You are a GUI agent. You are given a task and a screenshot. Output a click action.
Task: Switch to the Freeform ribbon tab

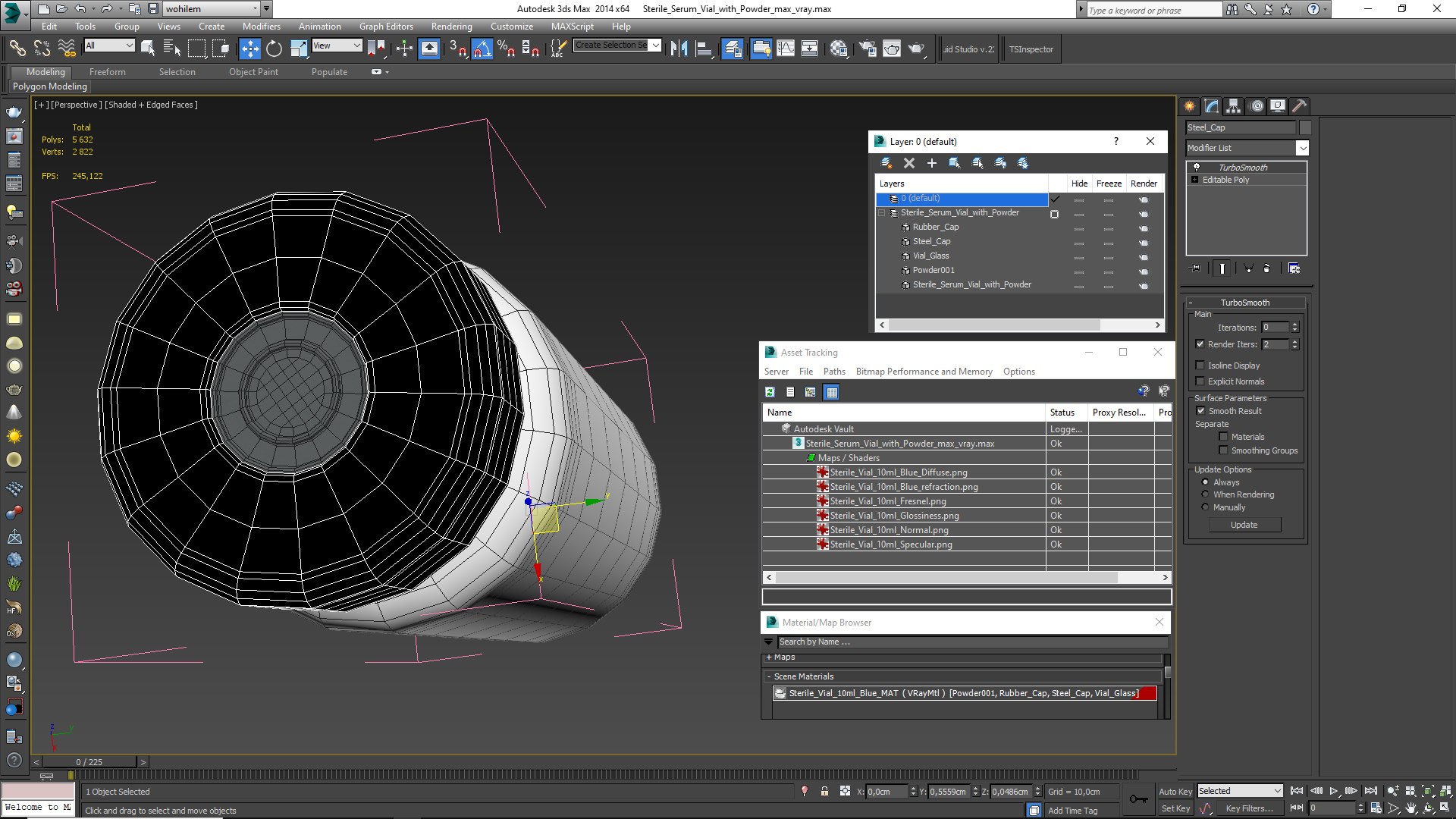[107, 72]
